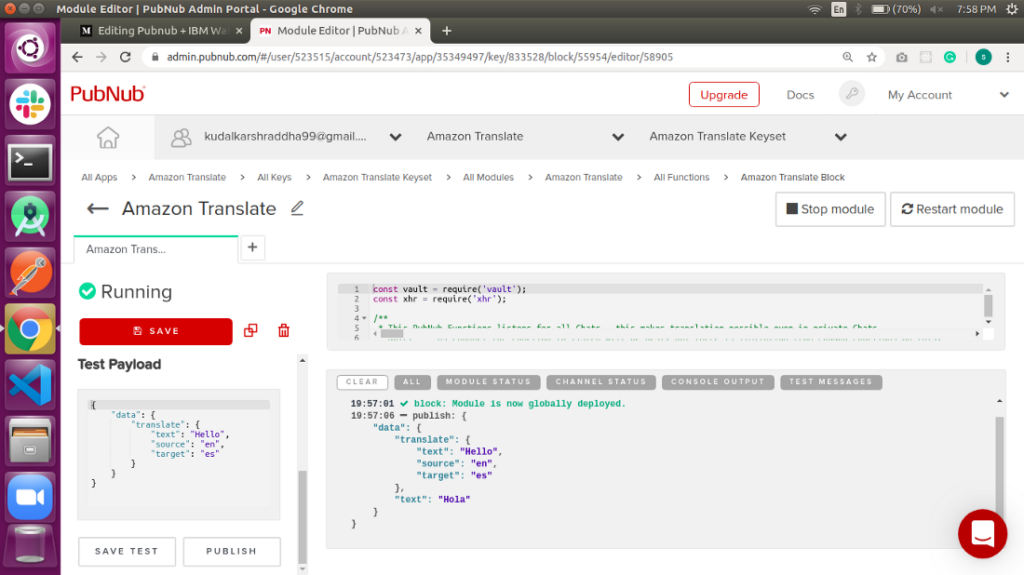Click the Upgrade button
Viewport: 1024px width, 575px height.
point(724,95)
